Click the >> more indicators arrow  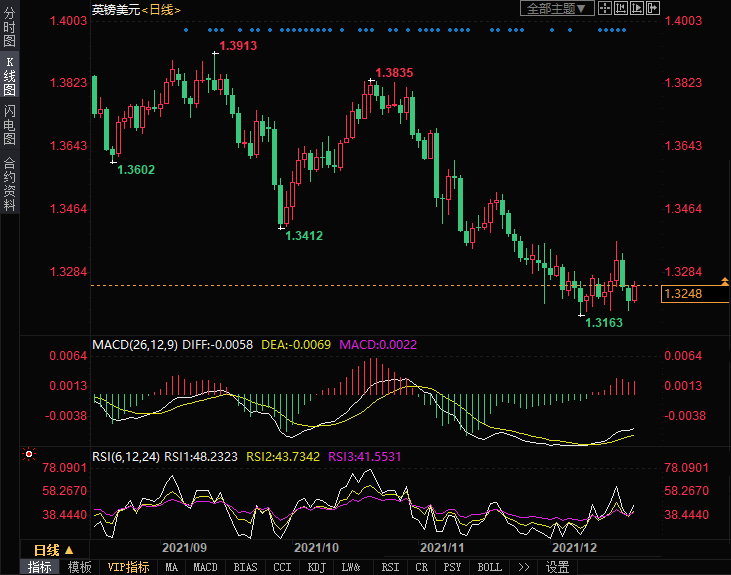click(x=523, y=567)
